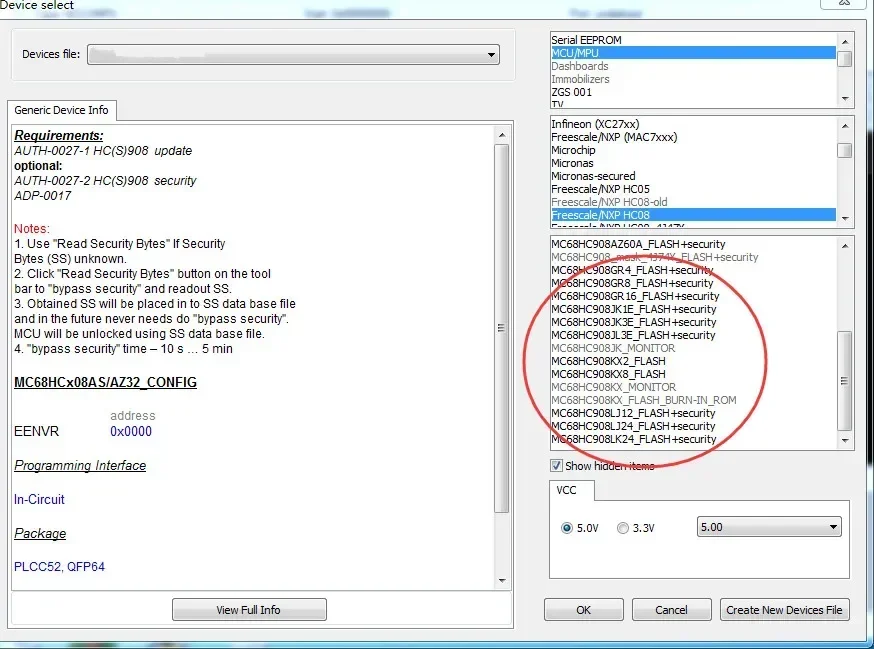
Task: Choose Immobilizers in the category list
Action: [x=693, y=79]
